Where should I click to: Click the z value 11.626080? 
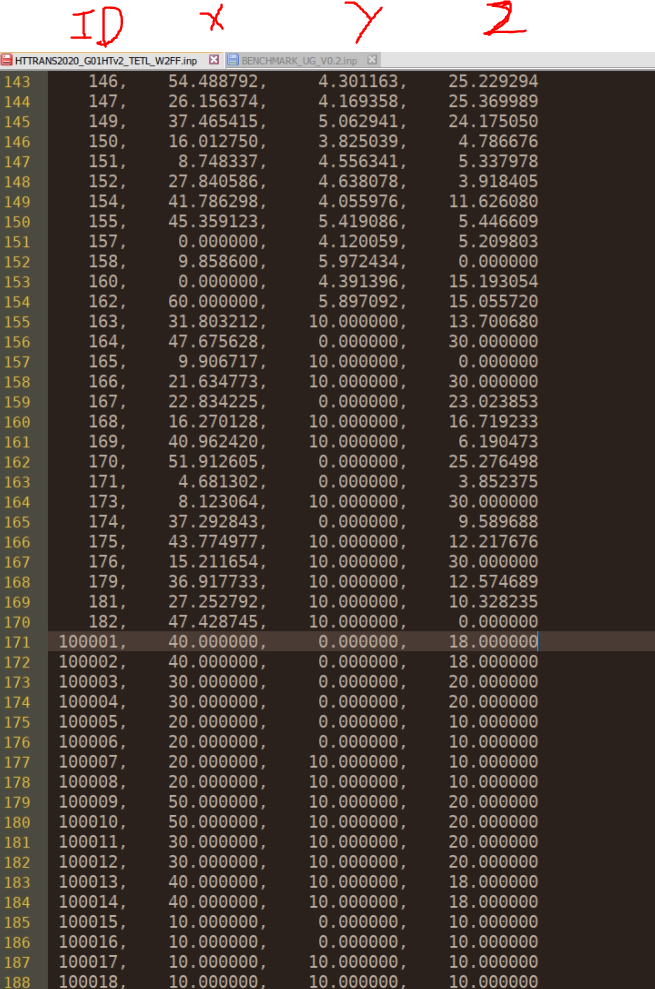click(x=493, y=201)
